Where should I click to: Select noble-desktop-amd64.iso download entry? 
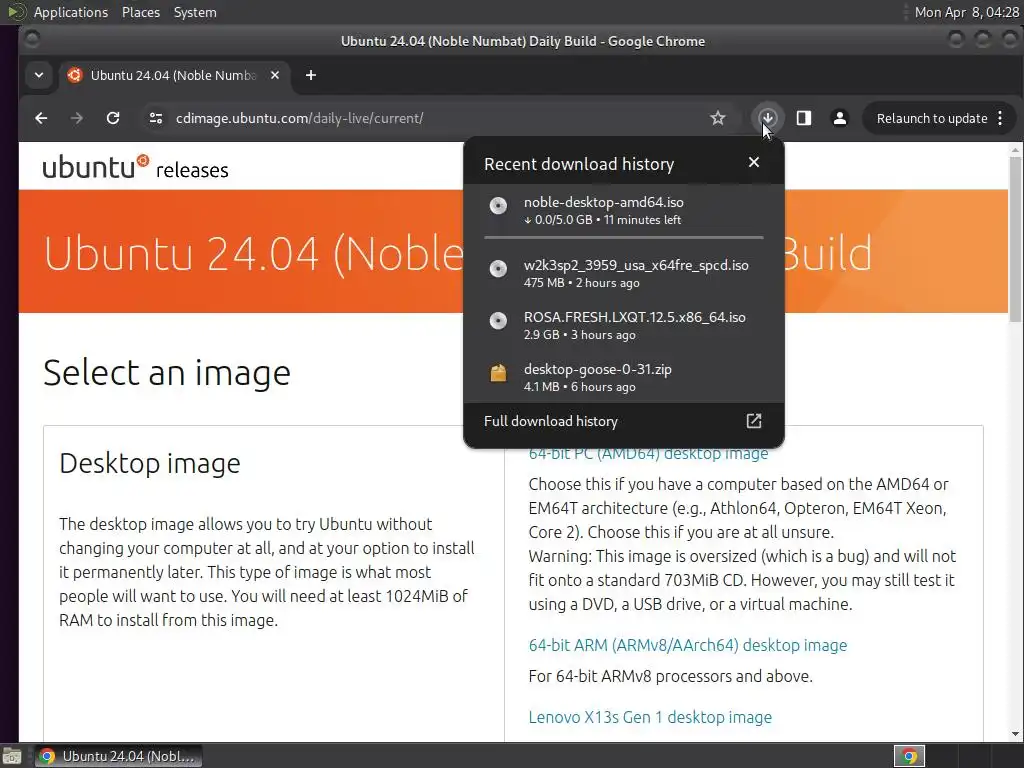624,210
